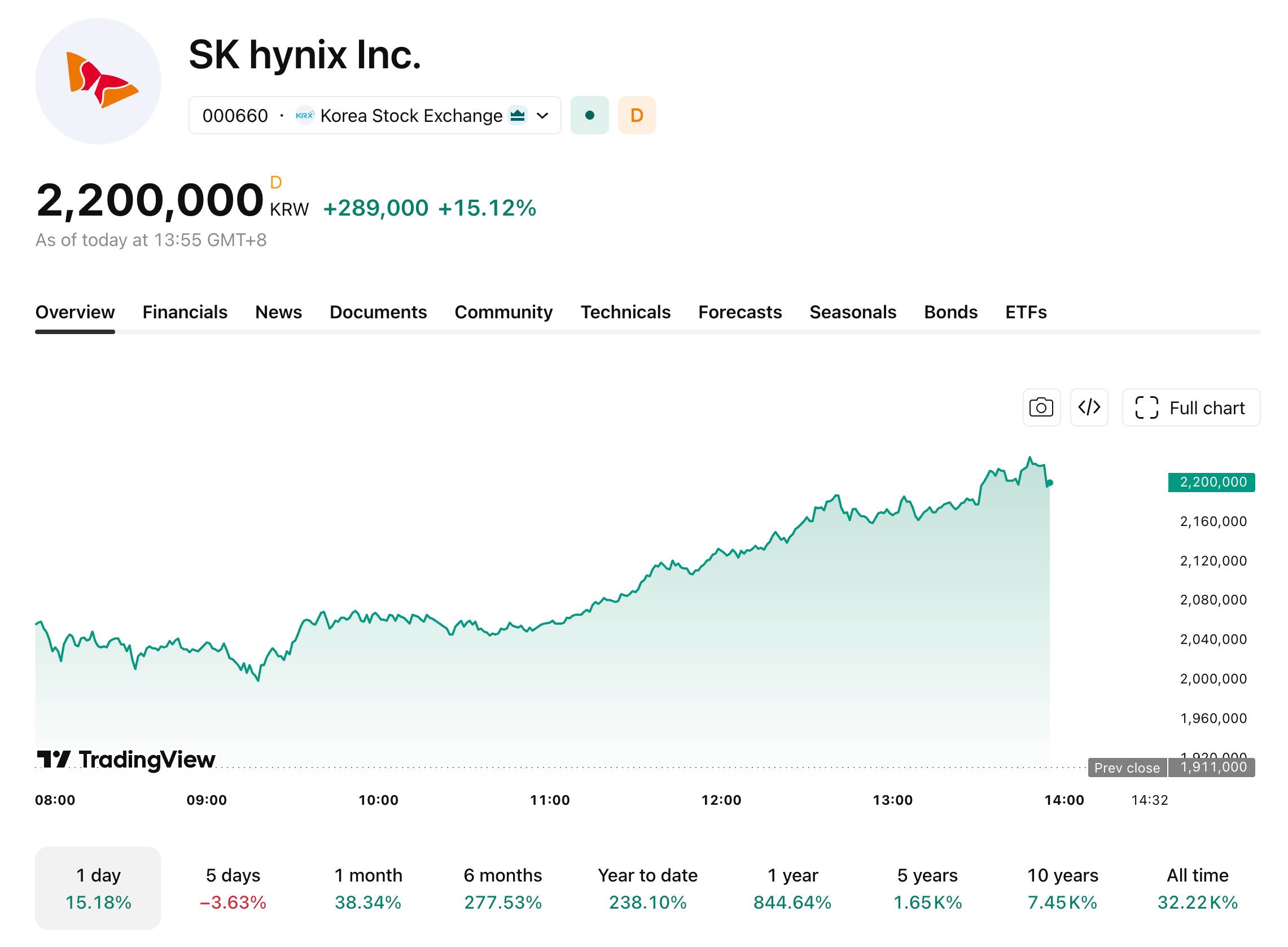1288x947 pixels.
Task: Select the 1 month range
Action: coord(368,888)
